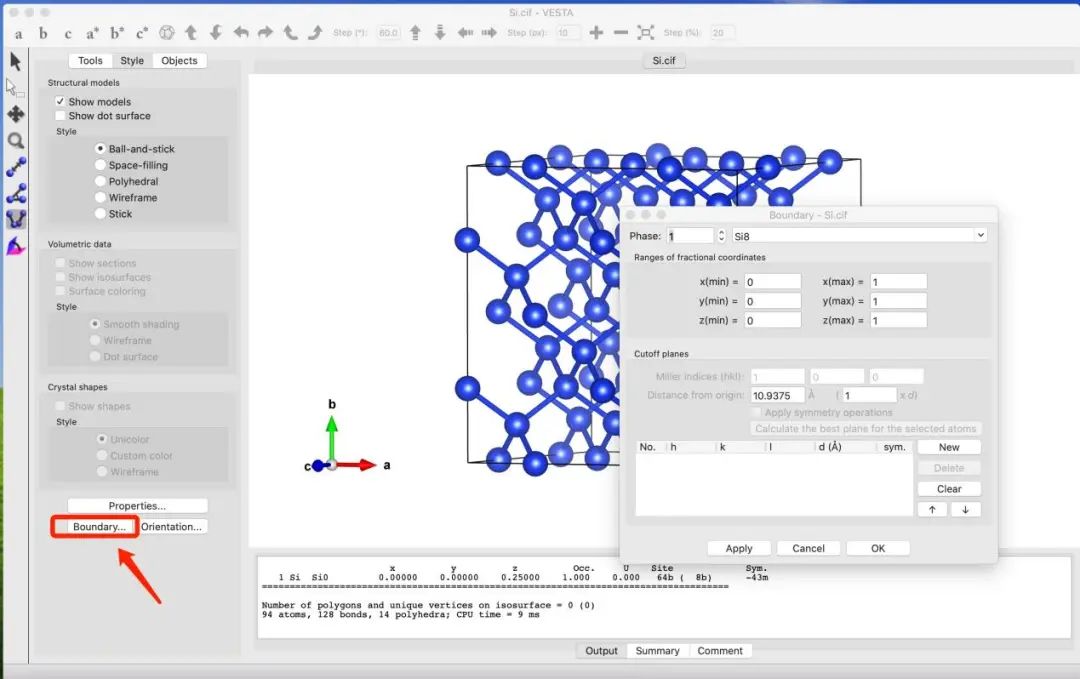Zoom in with the plus icon
This screenshot has height=679, width=1080.
coord(596,32)
